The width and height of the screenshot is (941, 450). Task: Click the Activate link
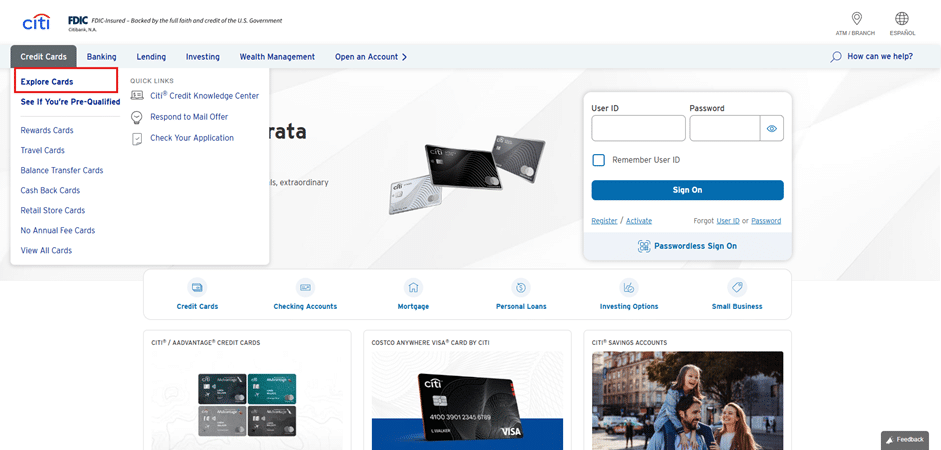point(639,221)
